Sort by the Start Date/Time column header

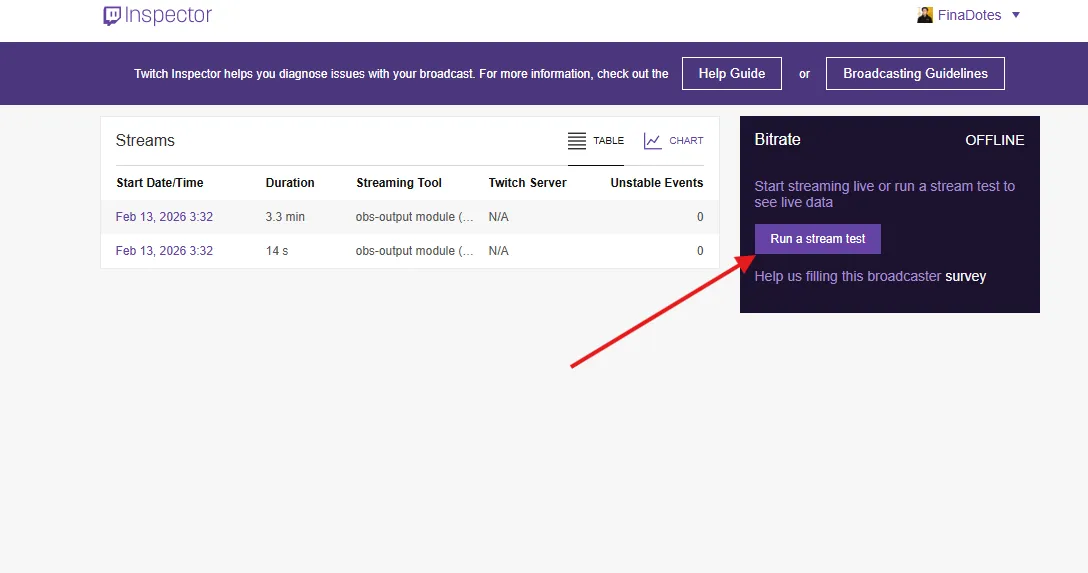click(x=159, y=183)
